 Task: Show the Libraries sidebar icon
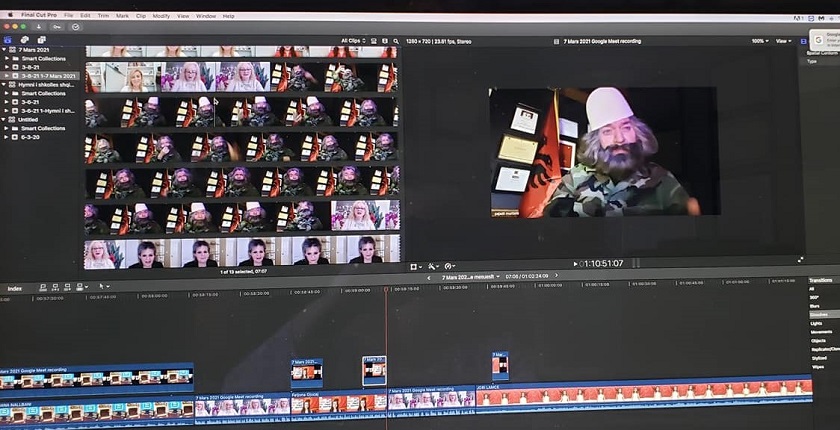8,39
